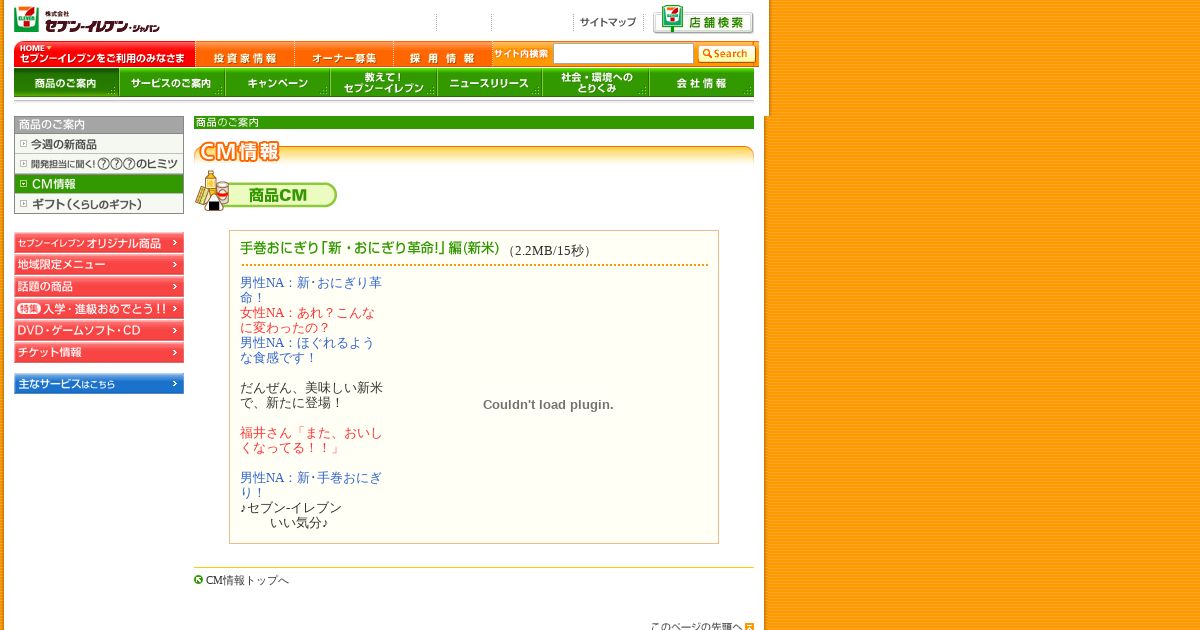Open DVD・ゲームソフト・CD red button
Image resolution: width=1200 pixels, height=630 pixels.
pos(99,331)
